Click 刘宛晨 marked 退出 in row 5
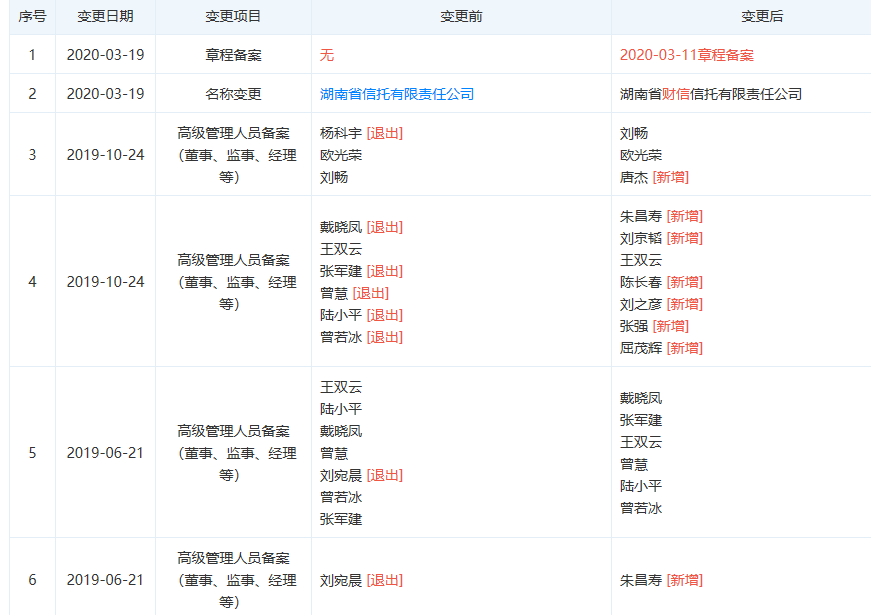 click(x=341, y=476)
